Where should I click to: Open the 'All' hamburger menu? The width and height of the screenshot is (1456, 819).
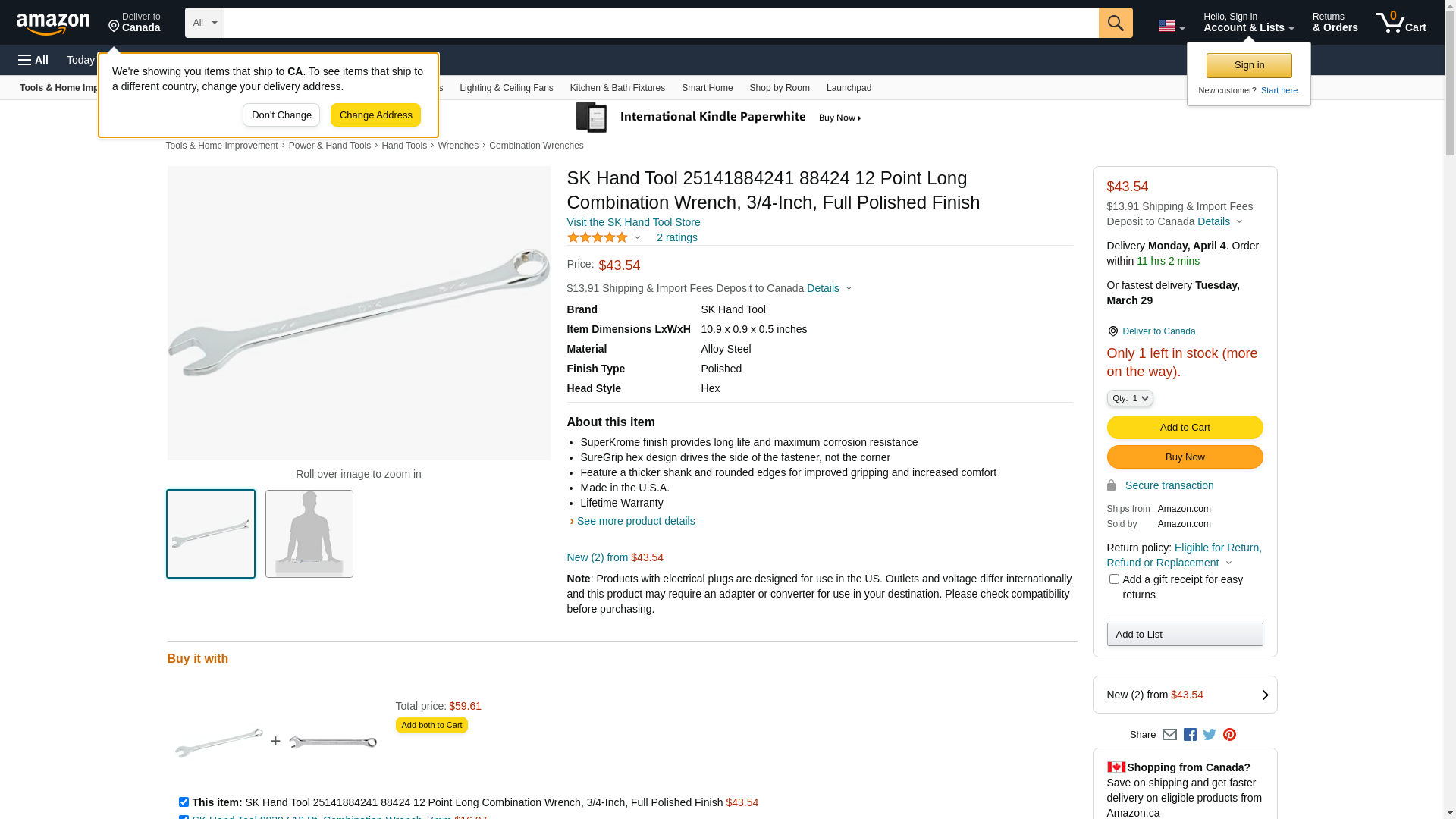pos(33,60)
